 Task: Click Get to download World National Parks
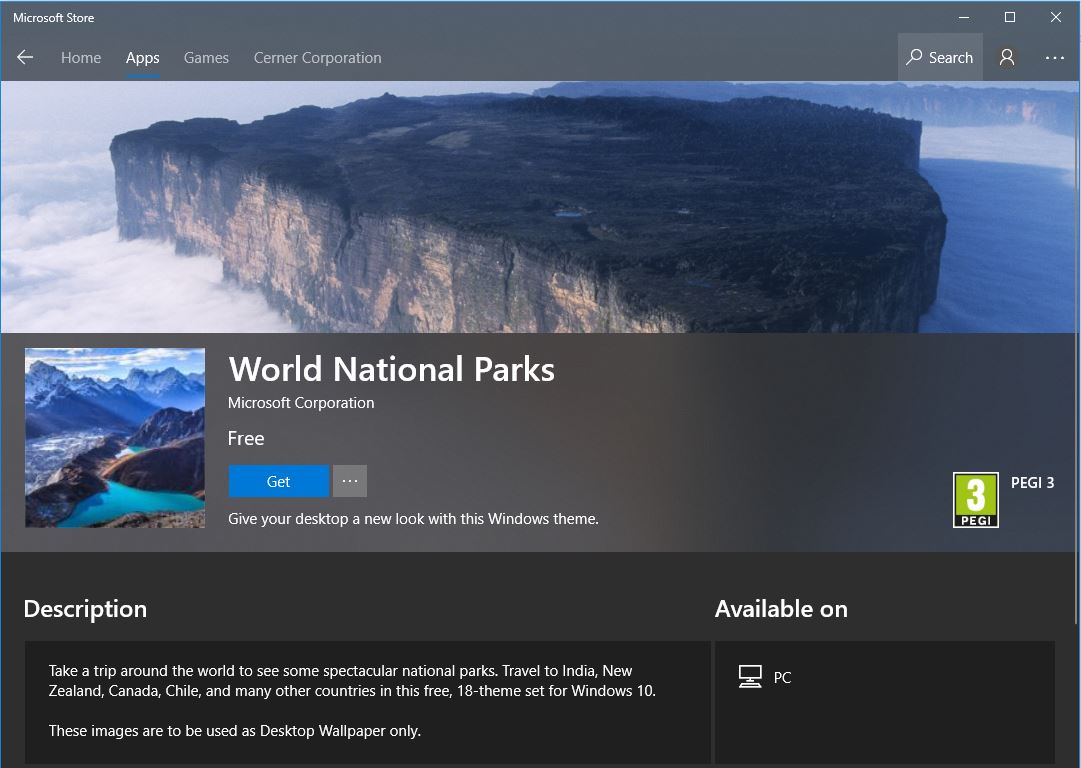(x=278, y=481)
